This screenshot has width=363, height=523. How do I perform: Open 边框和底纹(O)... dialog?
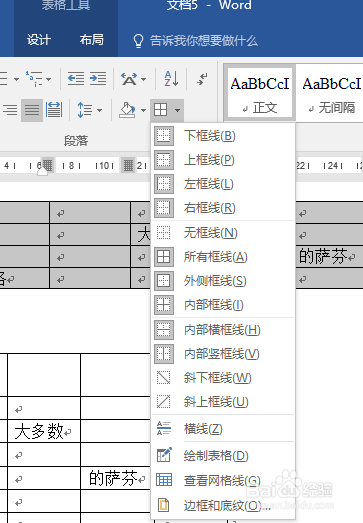pos(223,505)
